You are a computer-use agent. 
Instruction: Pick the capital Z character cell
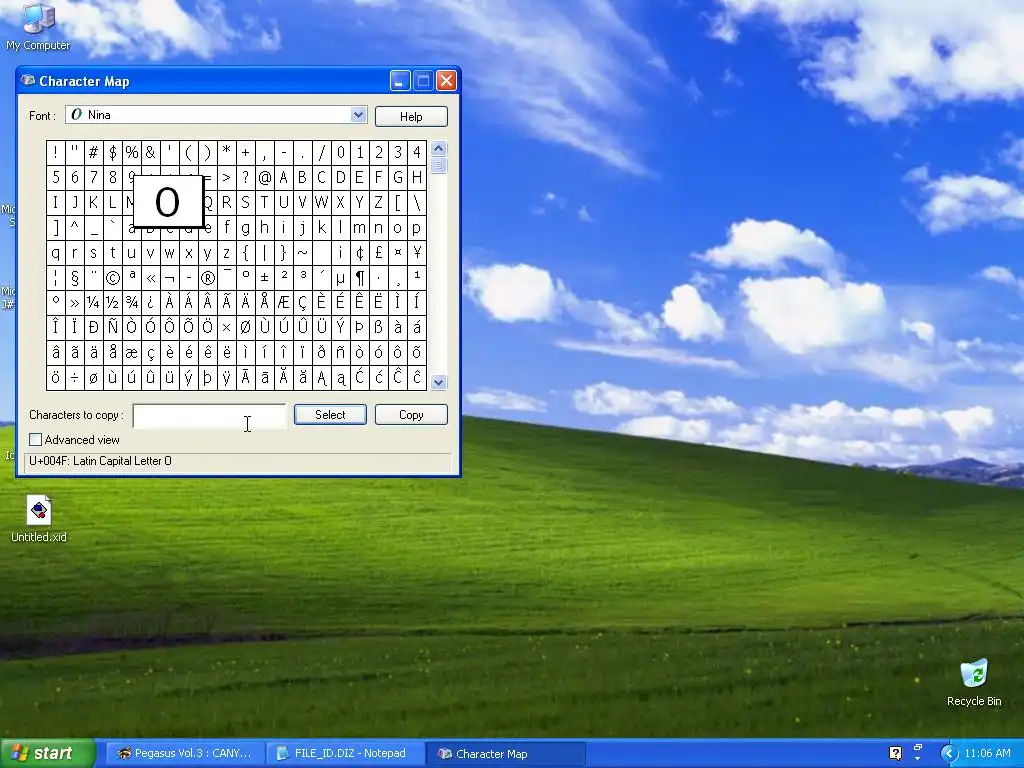click(x=378, y=202)
